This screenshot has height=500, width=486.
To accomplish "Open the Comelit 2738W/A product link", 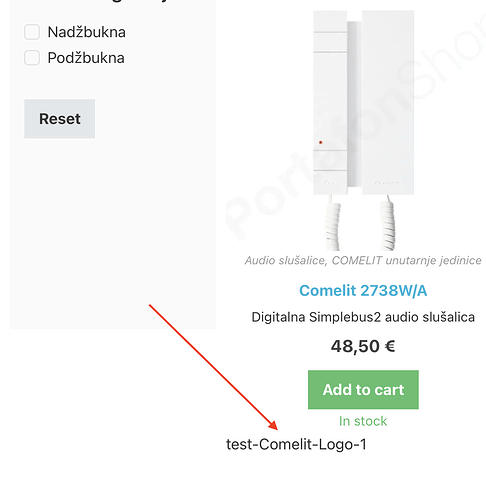I will [363, 291].
